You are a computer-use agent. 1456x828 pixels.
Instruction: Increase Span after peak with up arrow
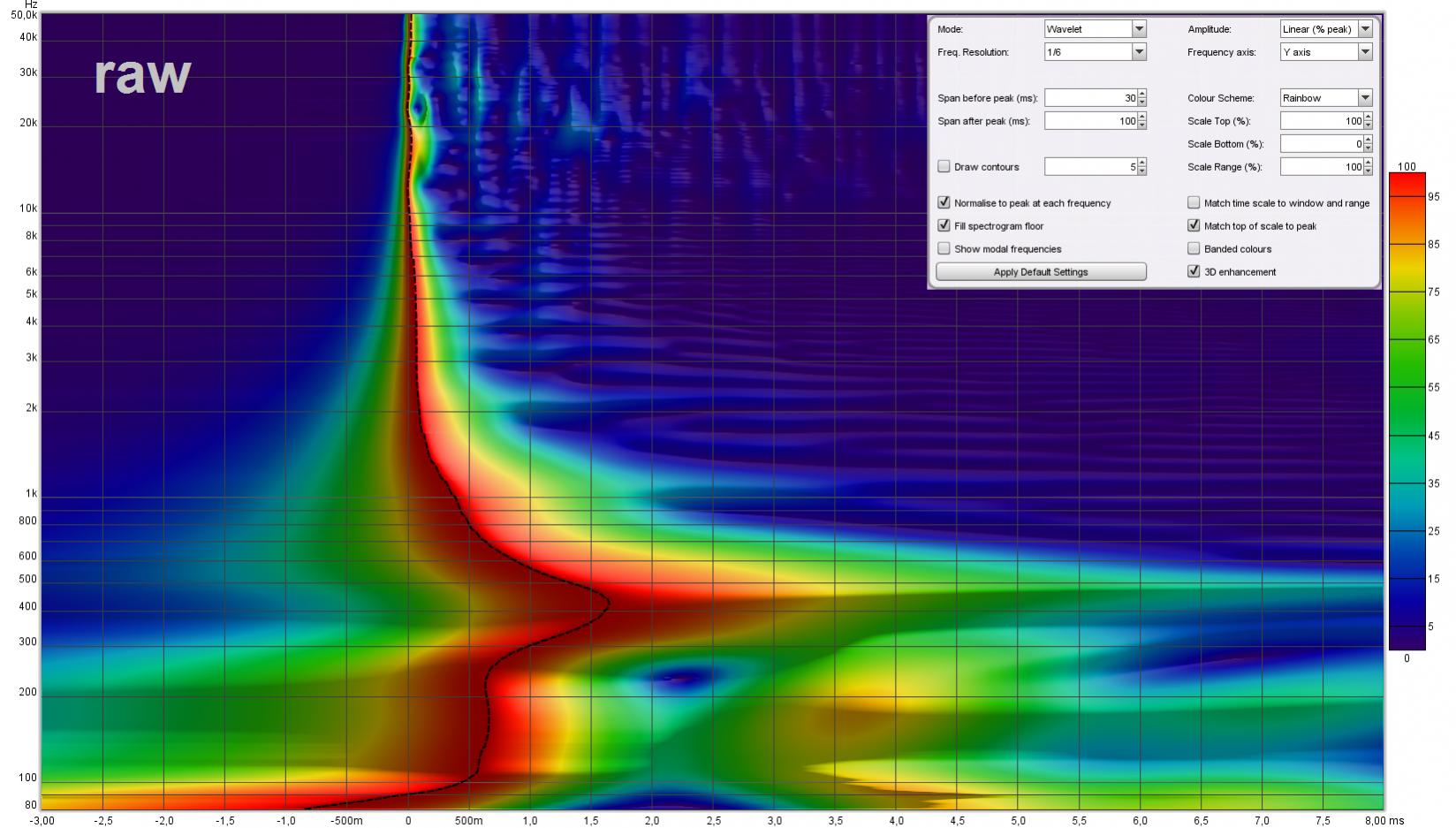(1141, 117)
